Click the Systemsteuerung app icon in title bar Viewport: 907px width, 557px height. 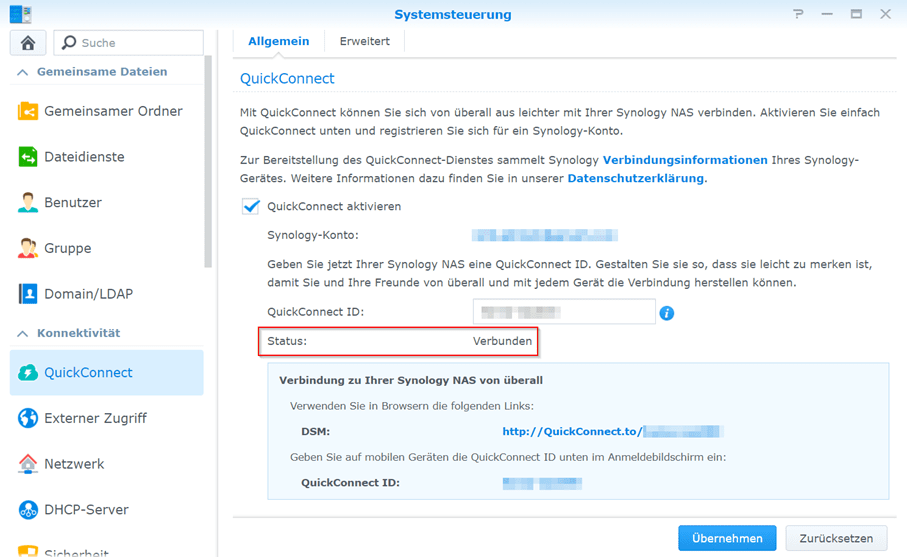[20, 14]
